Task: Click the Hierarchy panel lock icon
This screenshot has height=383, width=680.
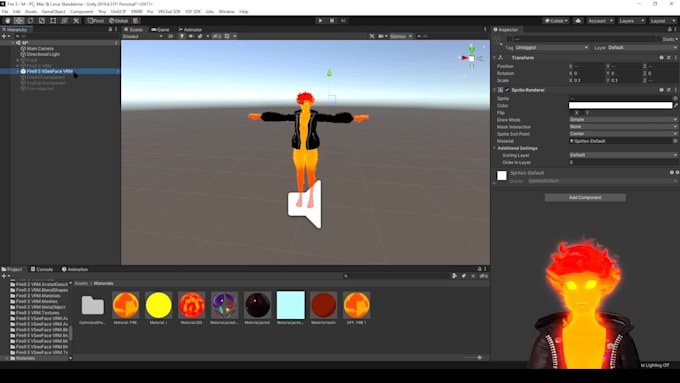Action: click(x=110, y=29)
